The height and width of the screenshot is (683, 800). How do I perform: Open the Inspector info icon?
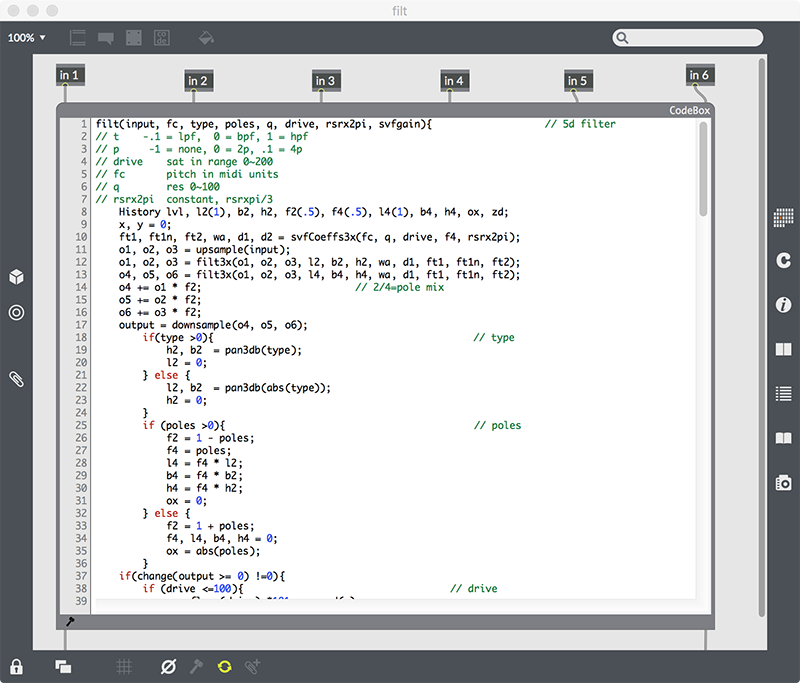(784, 304)
